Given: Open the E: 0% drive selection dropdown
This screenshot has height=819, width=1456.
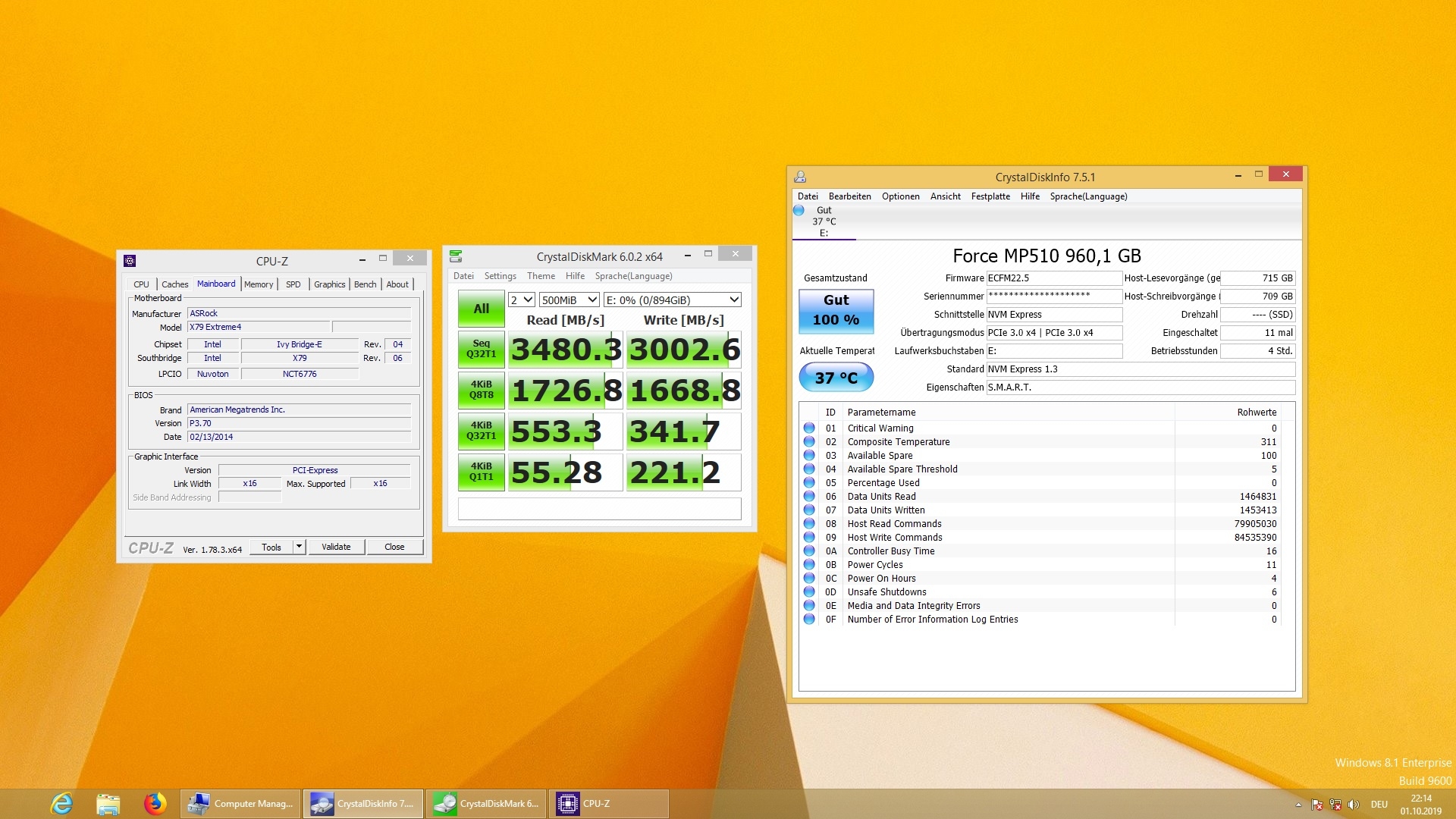Looking at the screenshot, I should tap(672, 300).
